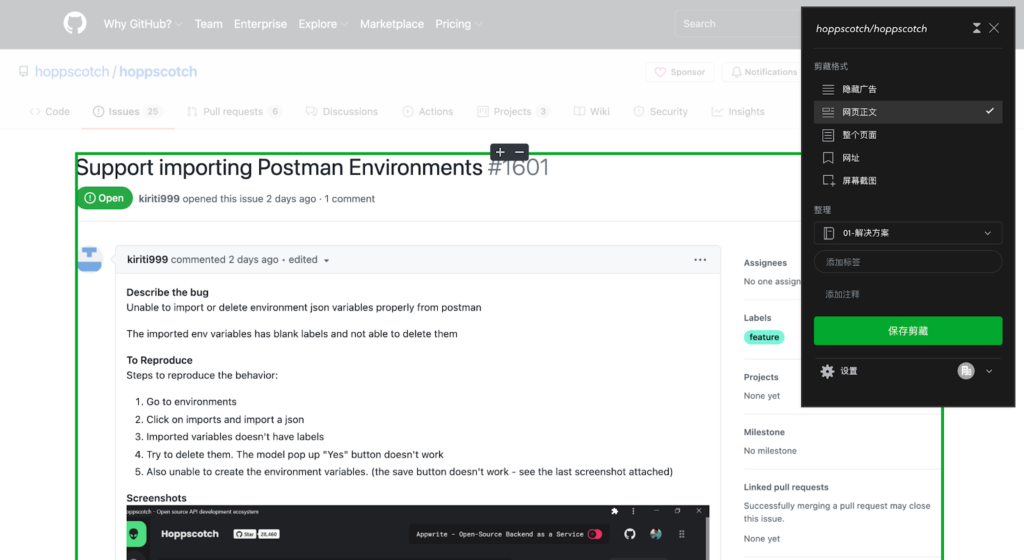Open the Why GitHub? menu
This screenshot has height=560, width=1024.
[142, 24]
